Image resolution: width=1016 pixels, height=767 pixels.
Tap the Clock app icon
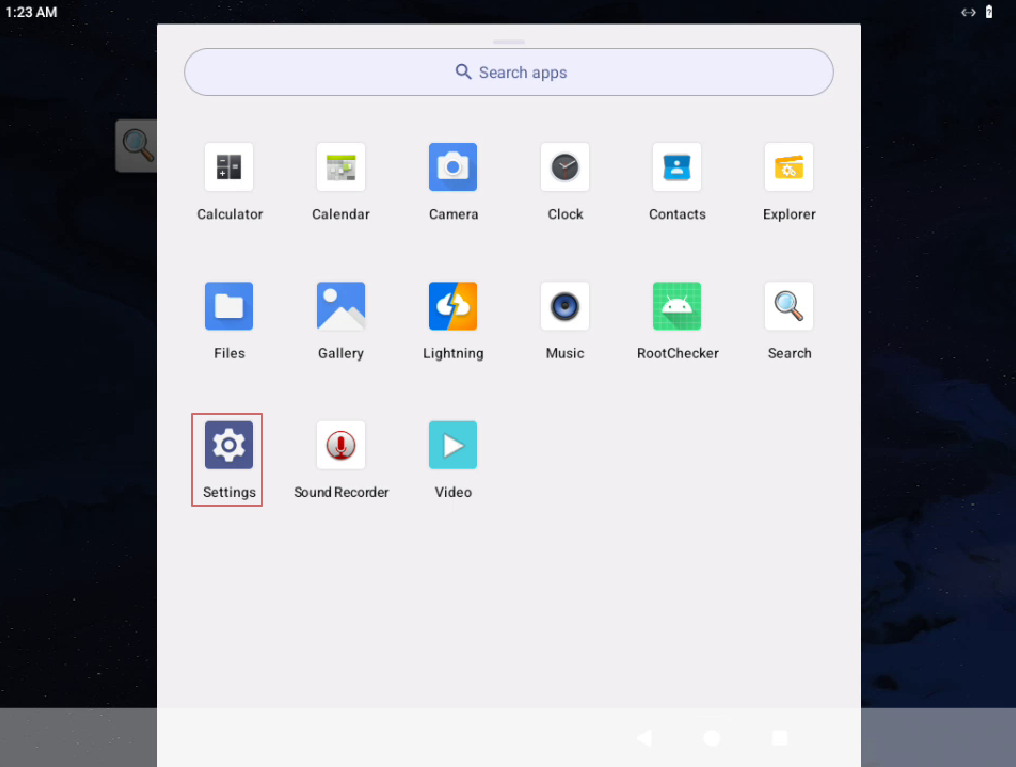tap(565, 168)
